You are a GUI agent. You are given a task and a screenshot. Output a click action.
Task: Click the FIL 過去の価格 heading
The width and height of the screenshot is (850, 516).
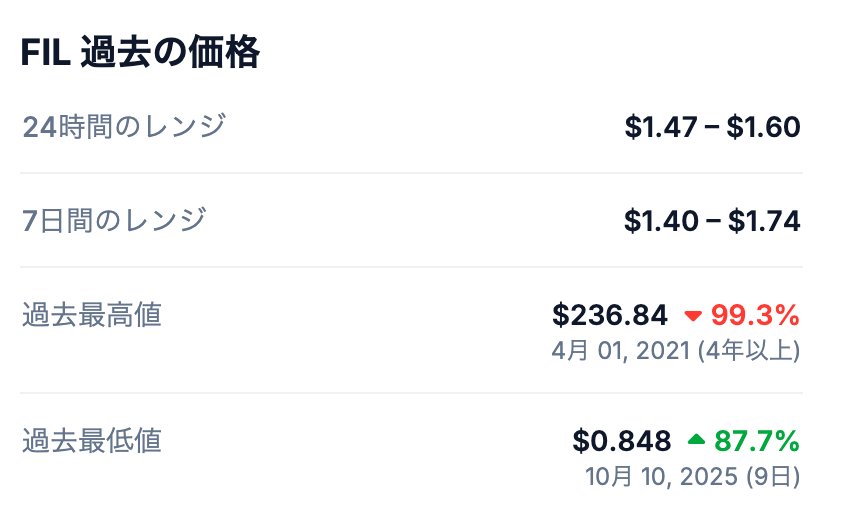[x=140, y=53]
